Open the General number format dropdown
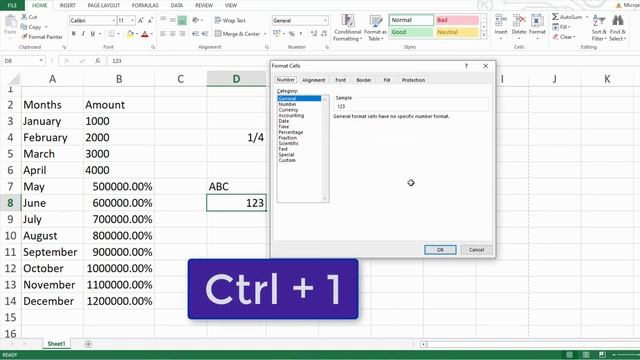The width and height of the screenshot is (640, 360). (325, 20)
